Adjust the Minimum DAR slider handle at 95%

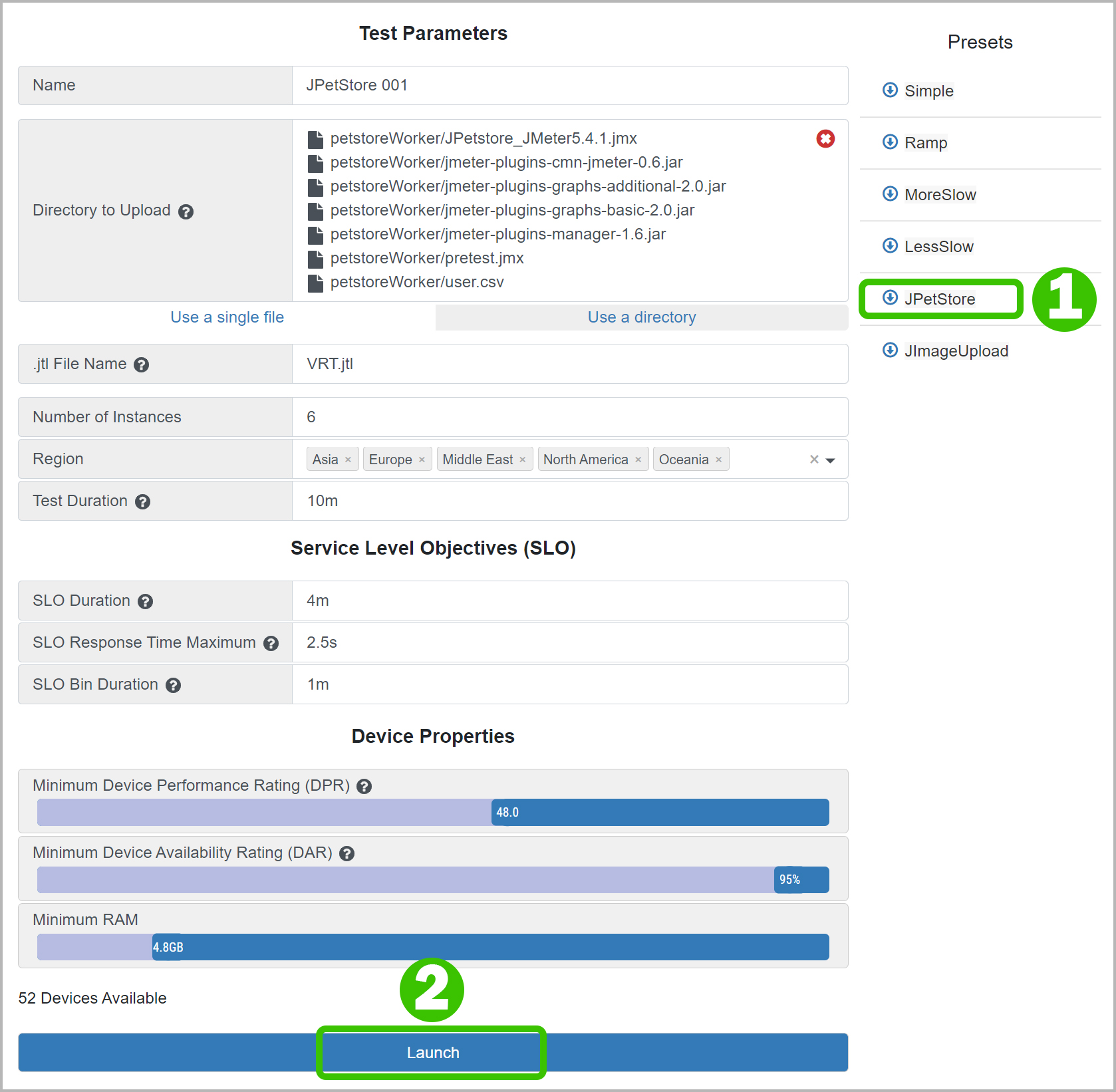coord(789,880)
